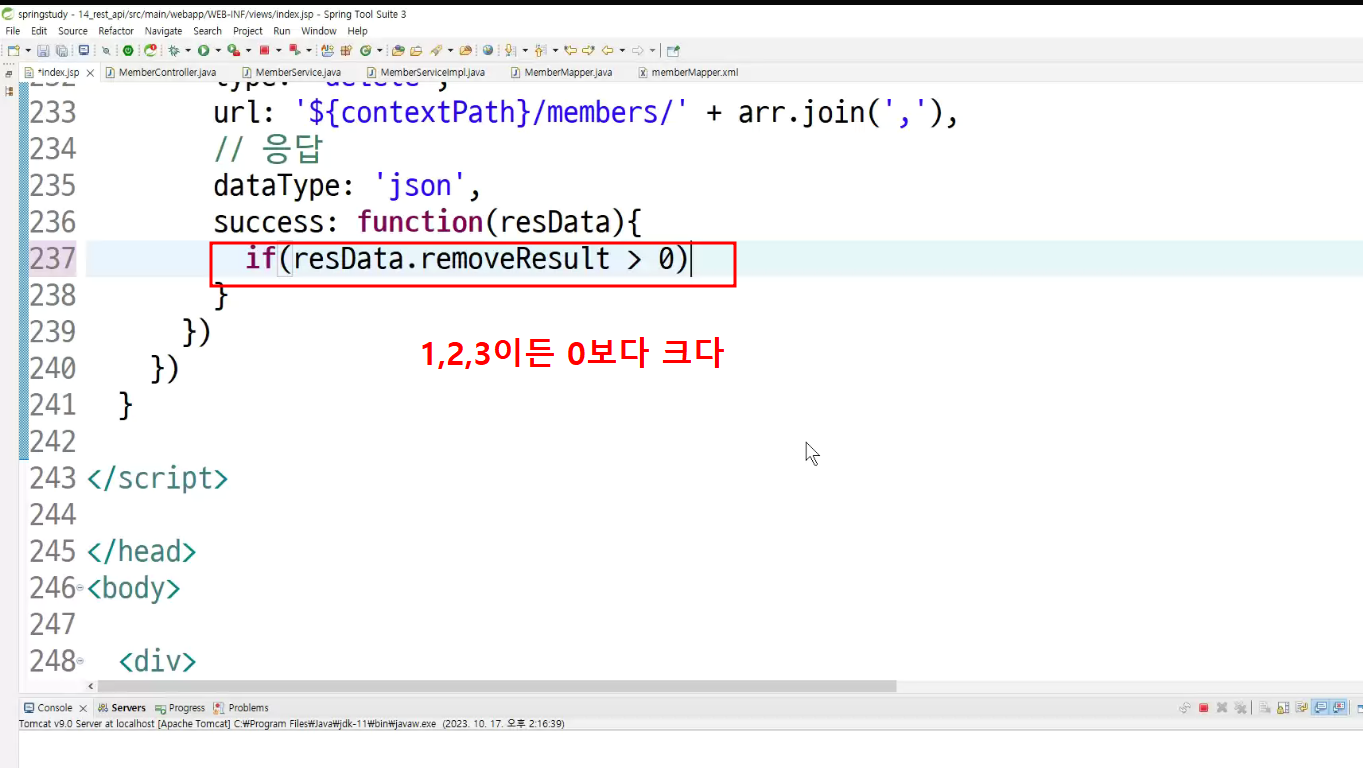The image size is (1363, 768).
Task: Click the closing </script> tag
Action: (x=158, y=478)
